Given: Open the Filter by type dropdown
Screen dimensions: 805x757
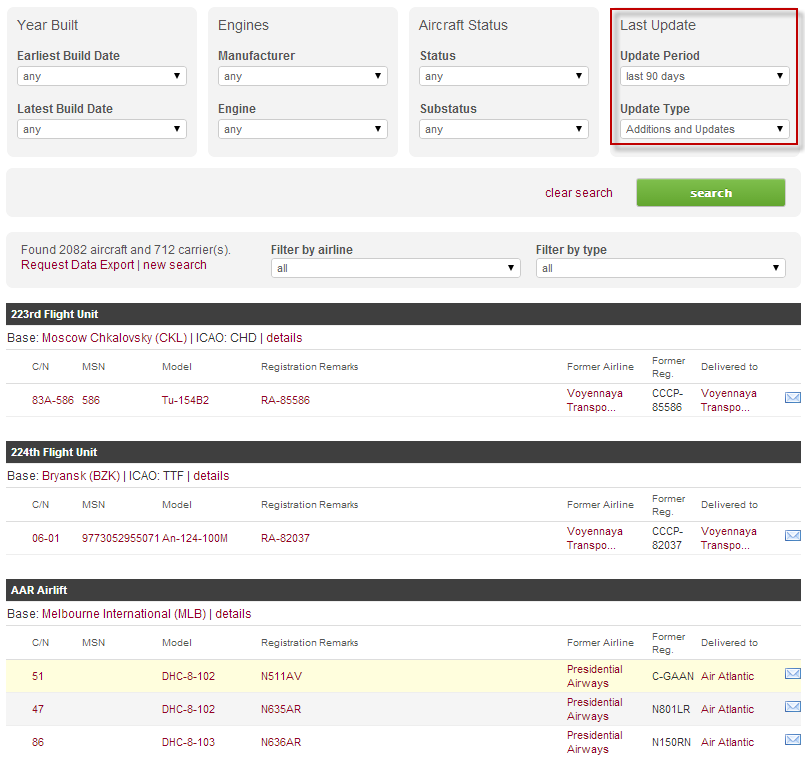Looking at the screenshot, I should coord(660,268).
